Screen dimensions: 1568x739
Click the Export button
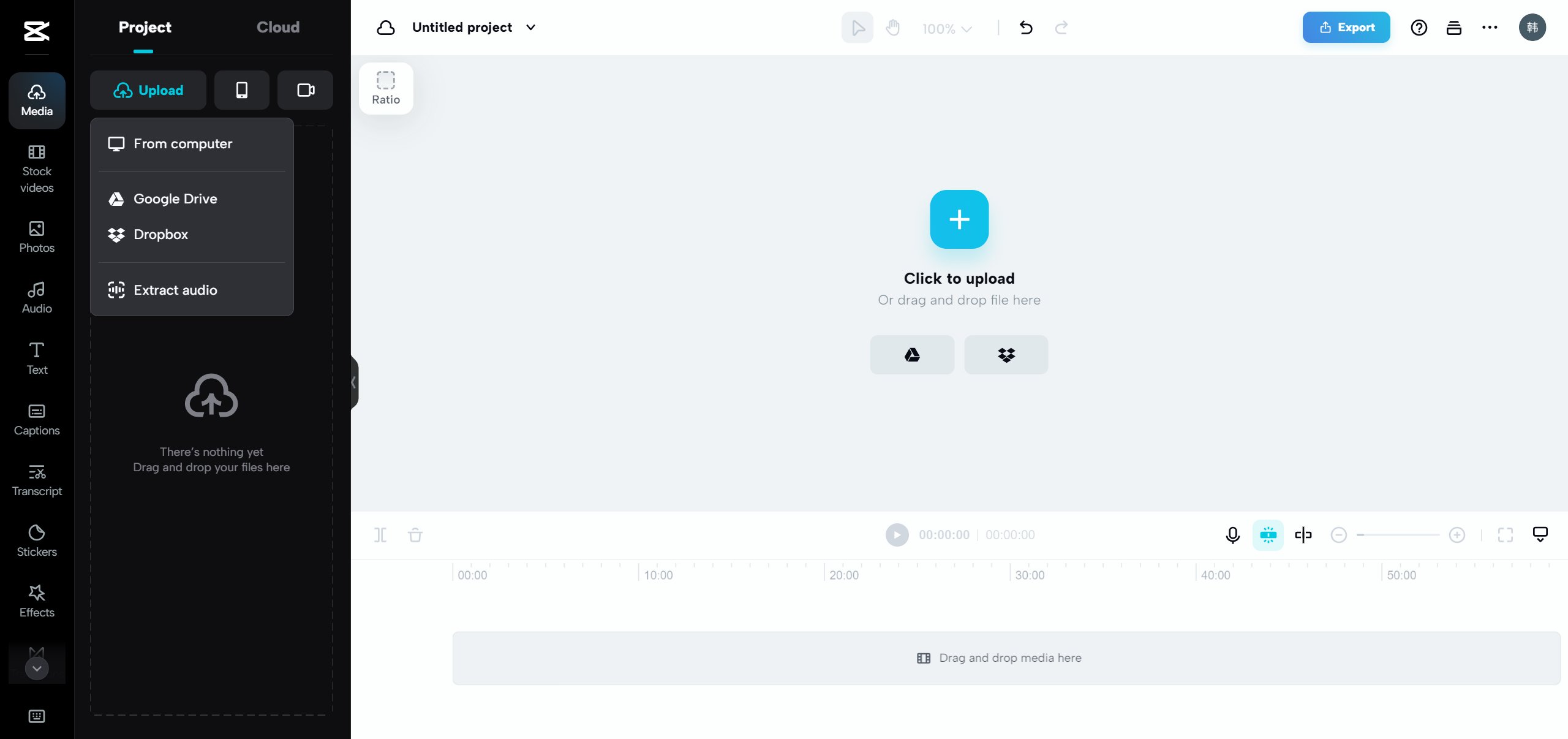pyautogui.click(x=1346, y=27)
